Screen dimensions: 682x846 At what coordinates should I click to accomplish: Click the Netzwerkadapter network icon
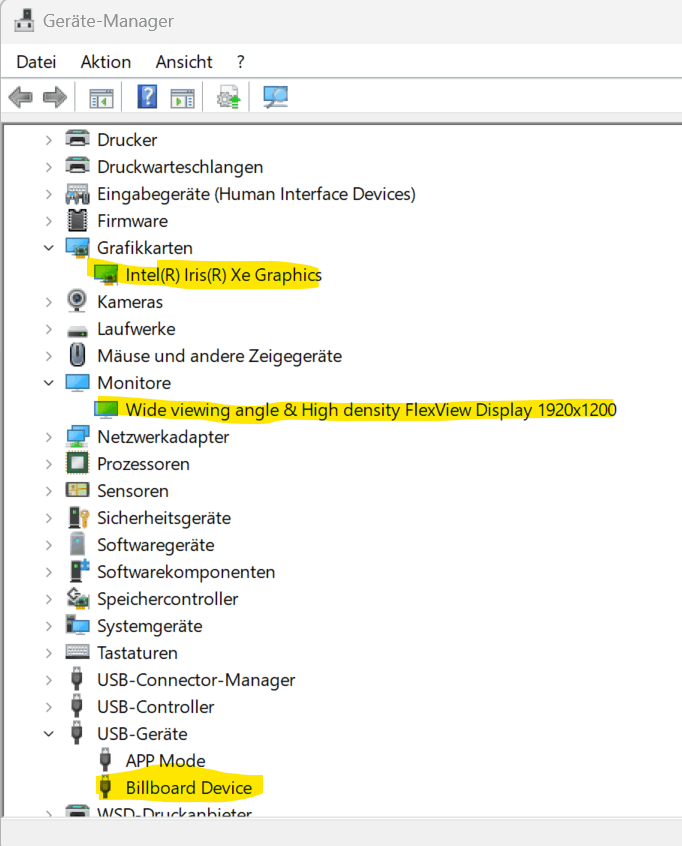(x=77, y=436)
